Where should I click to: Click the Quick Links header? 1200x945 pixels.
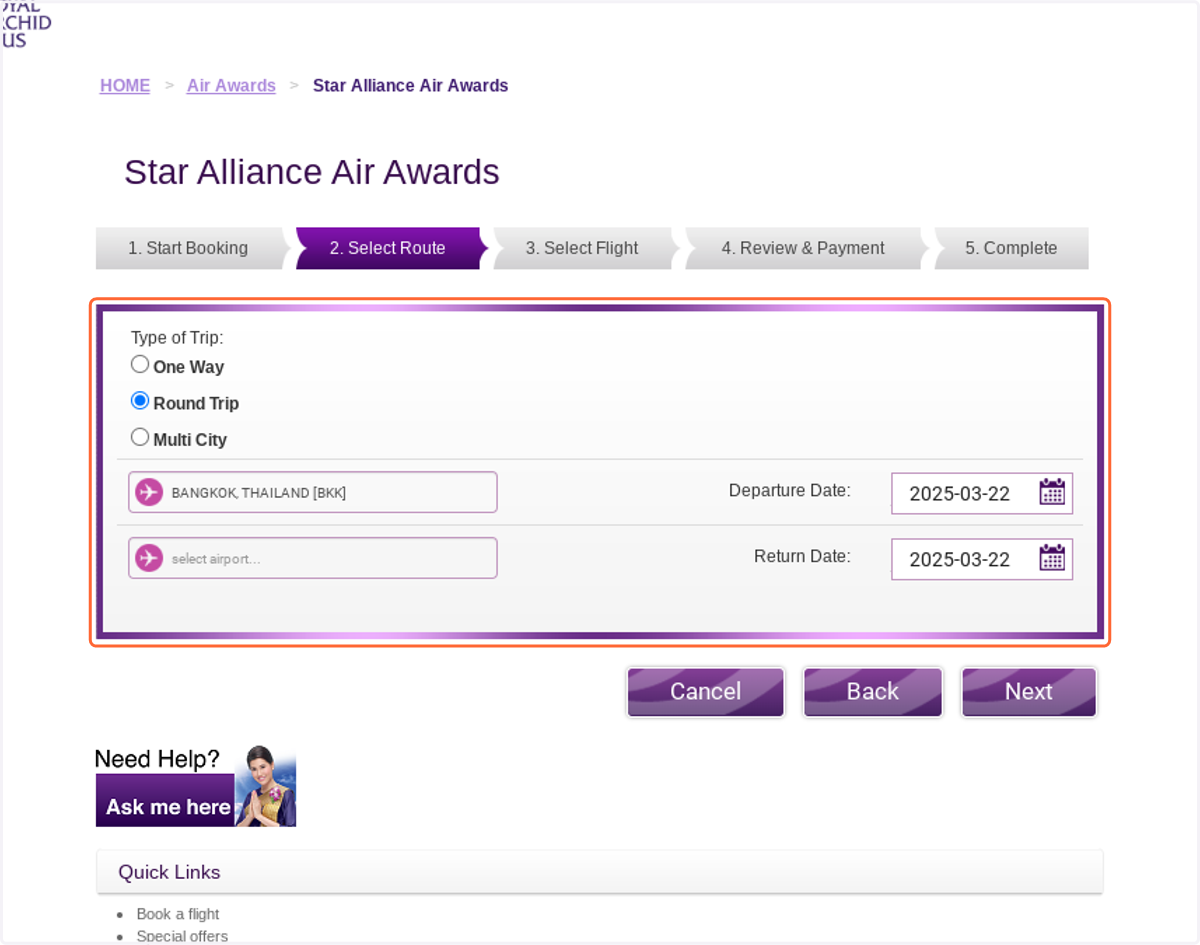point(600,872)
